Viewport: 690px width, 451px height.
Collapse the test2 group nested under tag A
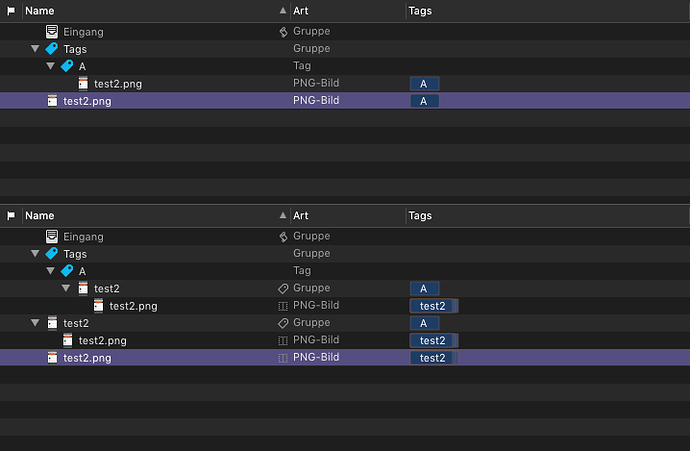[x=67, y=289]
